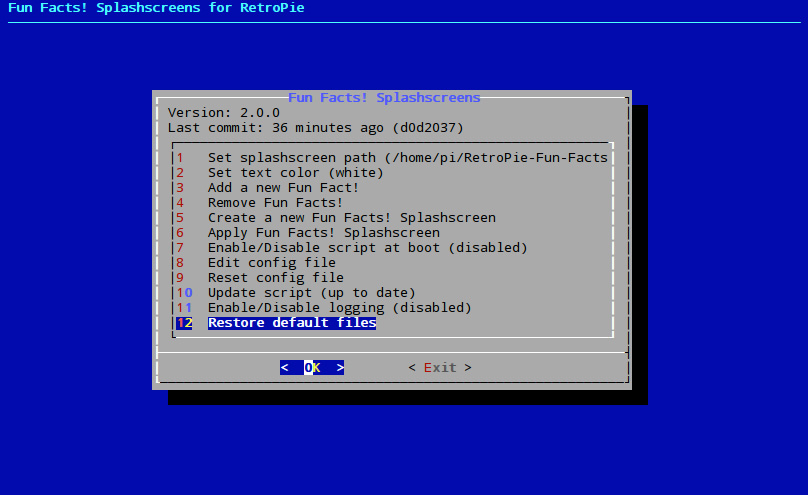
Task: Click the number 11 menu tag
Action: tap(184, 308)
